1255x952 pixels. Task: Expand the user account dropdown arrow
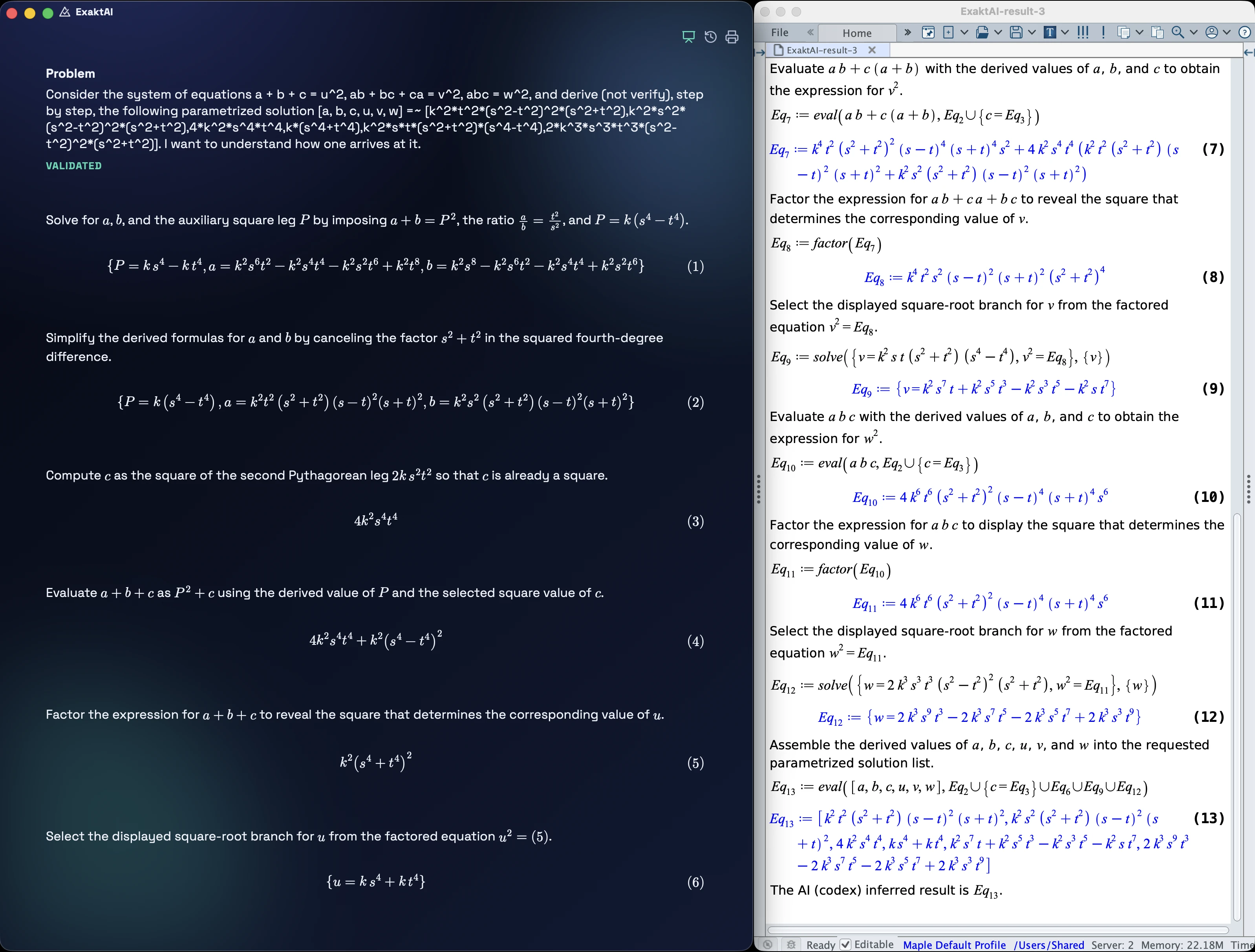point(1227,32)
